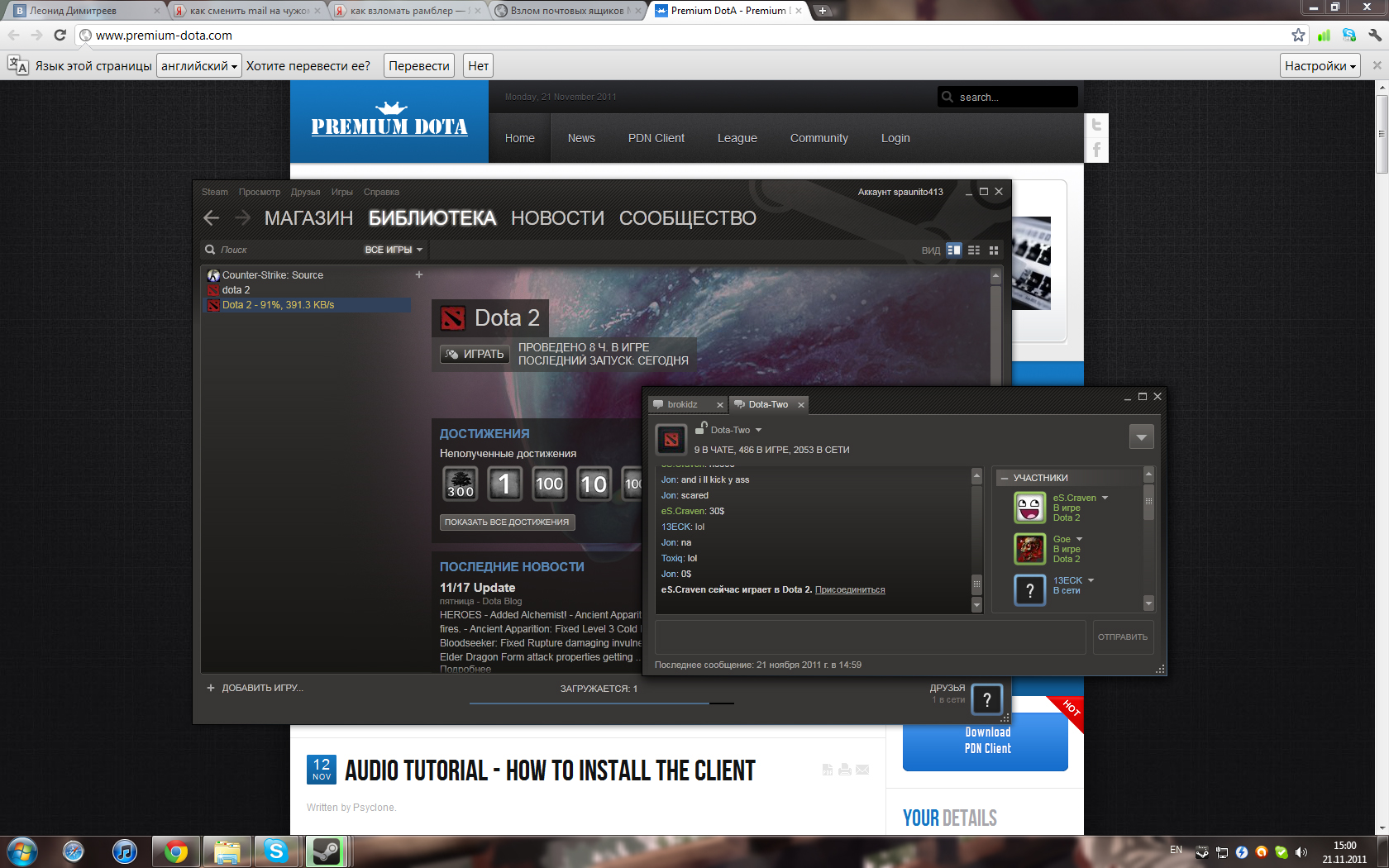Screen dimensions: 1389x868
Task: Reload the page in Chrome
Action: click(x=60, y=35)
